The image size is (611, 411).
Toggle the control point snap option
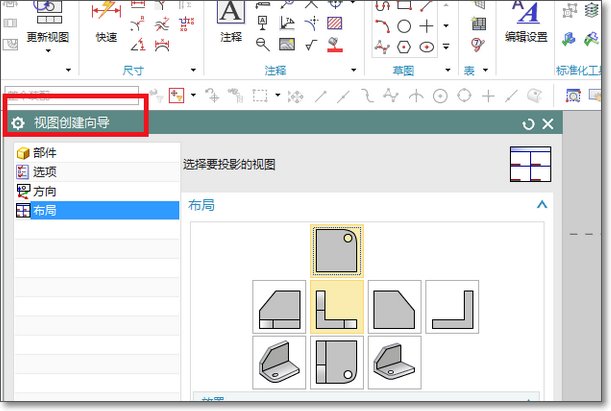coord(367,96)
